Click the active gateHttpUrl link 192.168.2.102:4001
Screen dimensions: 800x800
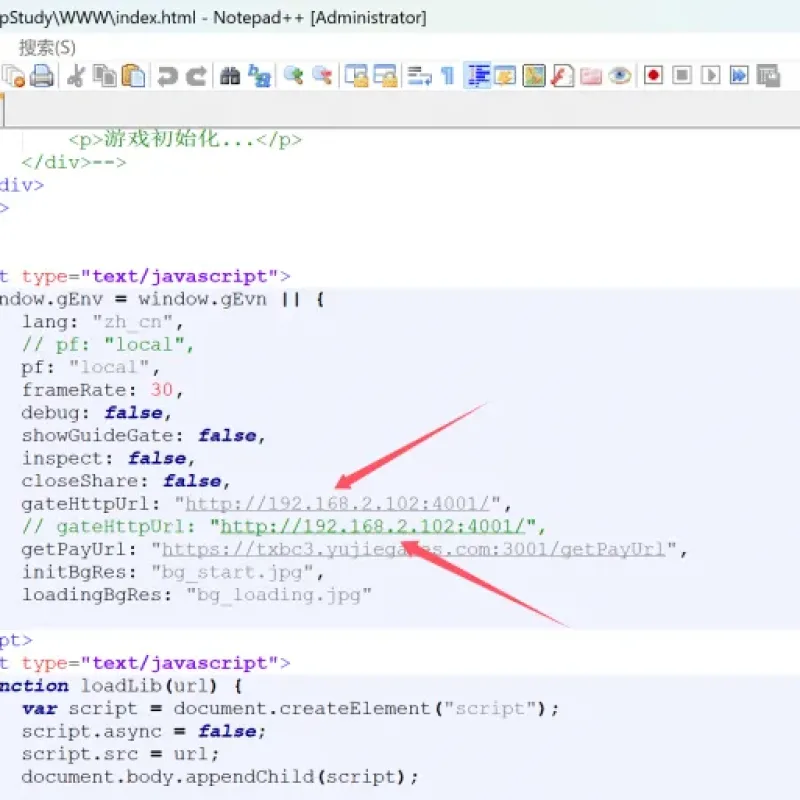[x=337, y=504]
